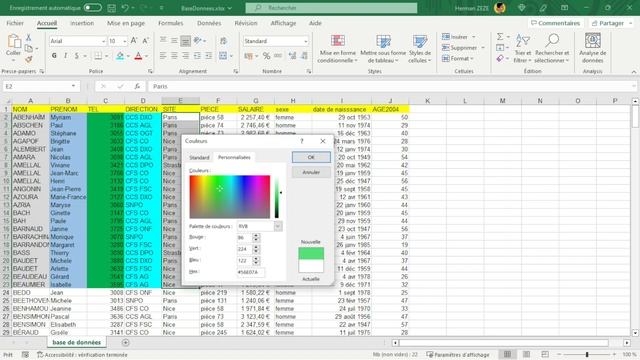Image resolution: width=640 pixels, height=360 pixels.
Task: Open Rechercher et sélectionner menu
Action: pyautogui.click(x=552, y=49)
